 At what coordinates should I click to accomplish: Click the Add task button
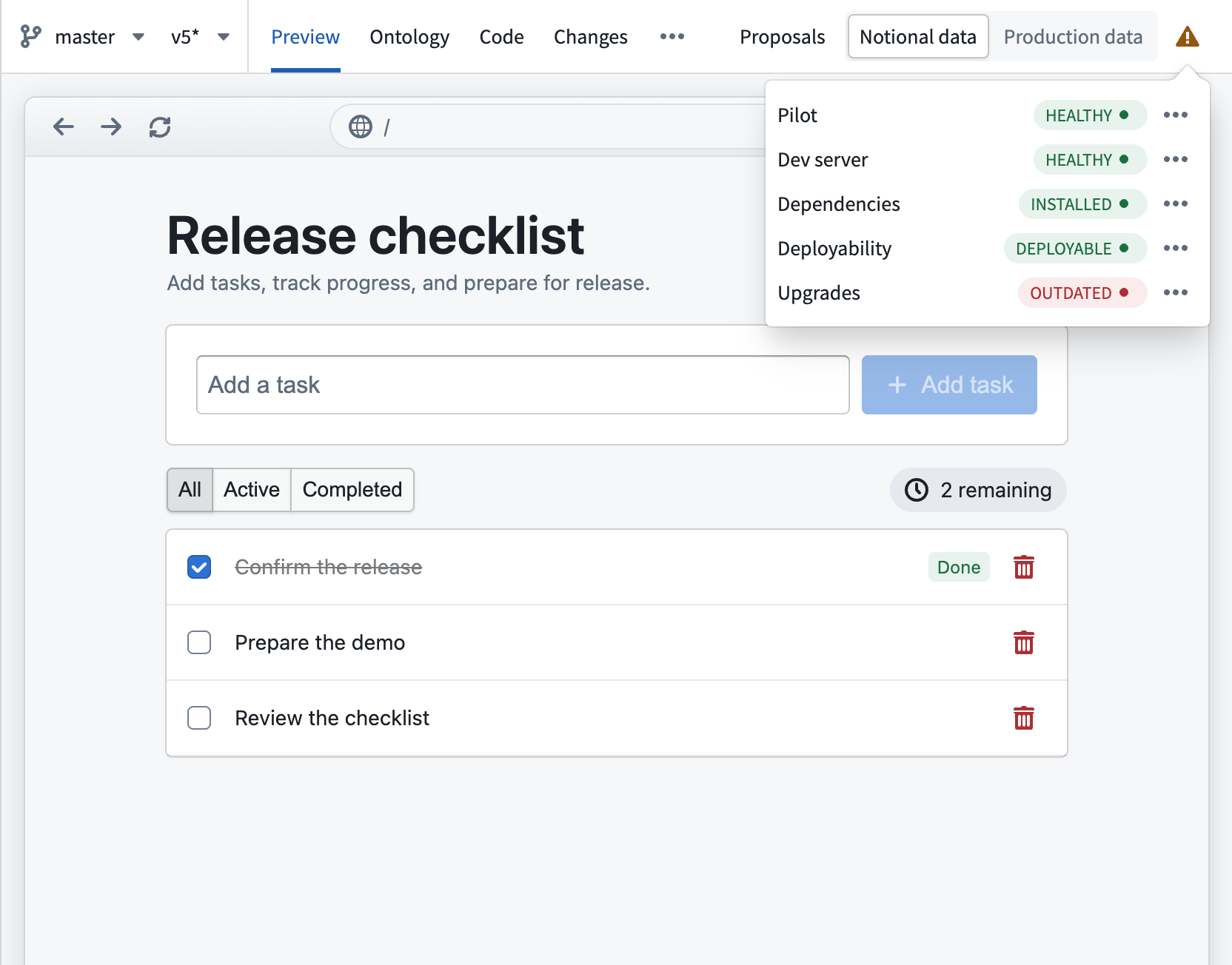tap(949, 385)
